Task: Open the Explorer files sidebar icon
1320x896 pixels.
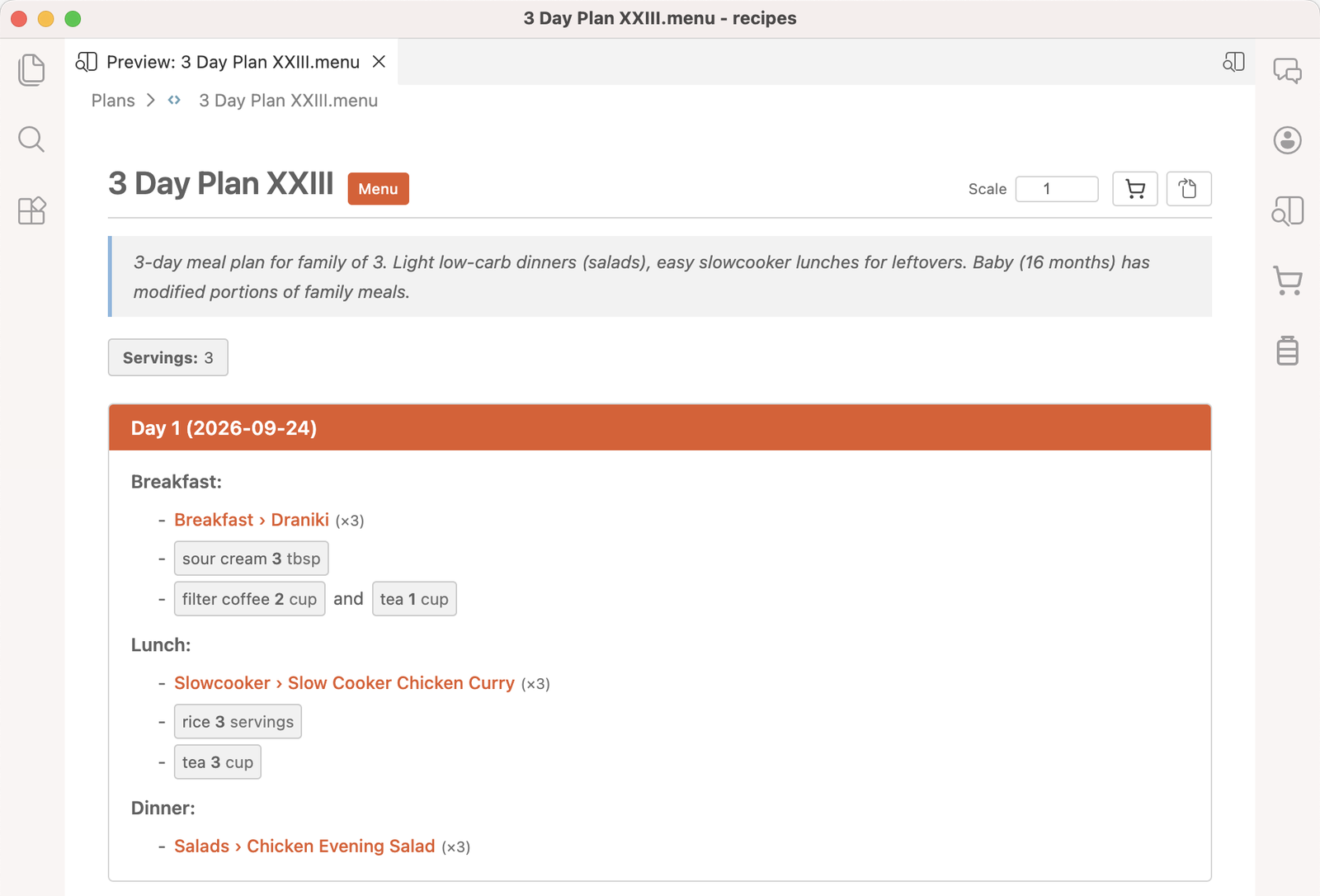Action: (x=31, y=69)
